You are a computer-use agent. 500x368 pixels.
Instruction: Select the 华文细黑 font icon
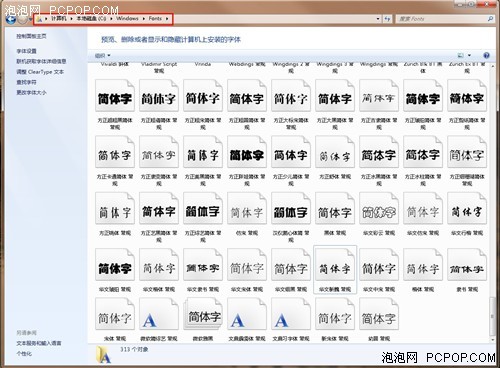point(291,264)
